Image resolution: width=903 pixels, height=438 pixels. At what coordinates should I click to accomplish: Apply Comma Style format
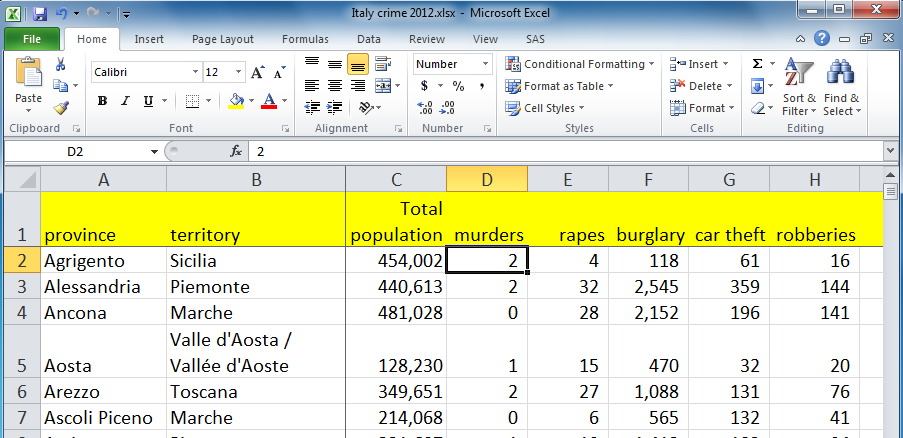click(481, 86)
